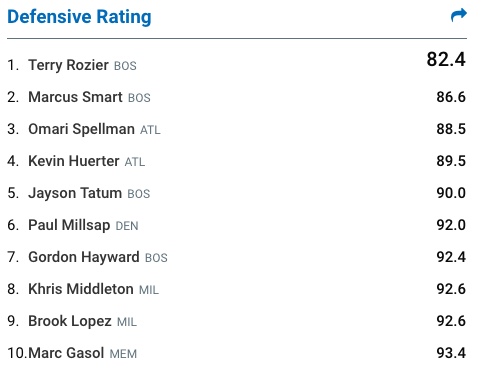This screenshot has width=483, height=370.
Task: Click the 82.4 rating value
Action: [x=446, y=60]
